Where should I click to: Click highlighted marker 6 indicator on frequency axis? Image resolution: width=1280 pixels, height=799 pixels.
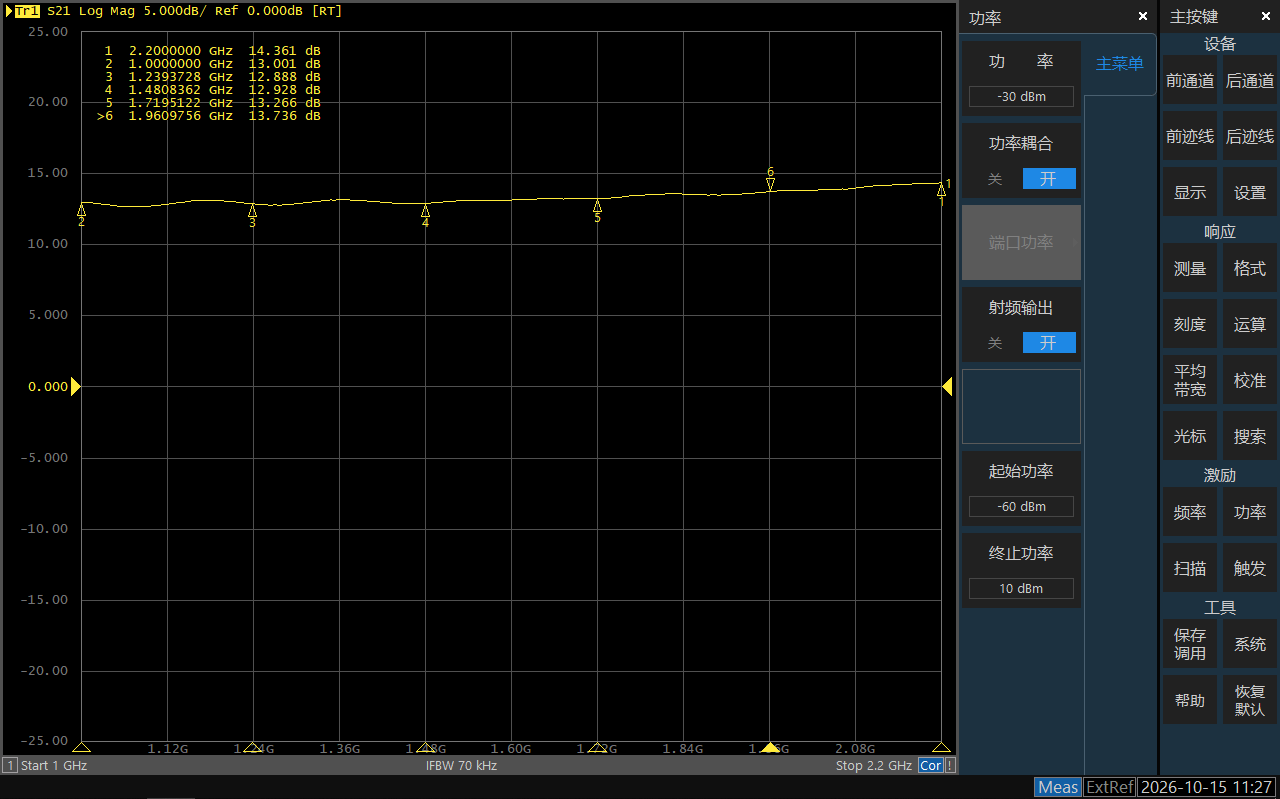tap(769, 747)
